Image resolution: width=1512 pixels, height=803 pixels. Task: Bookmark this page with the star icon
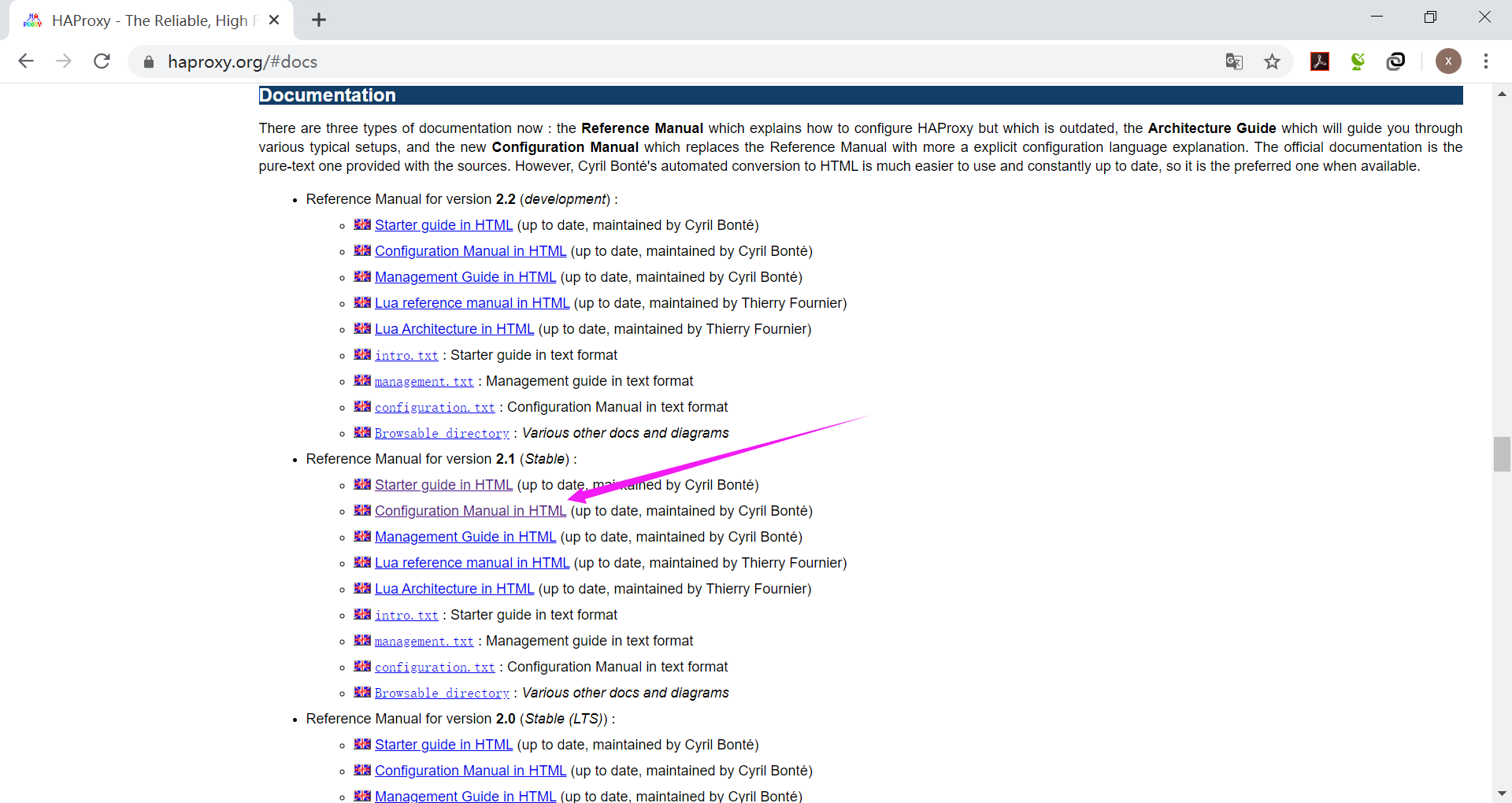(x=1272, y=61)
